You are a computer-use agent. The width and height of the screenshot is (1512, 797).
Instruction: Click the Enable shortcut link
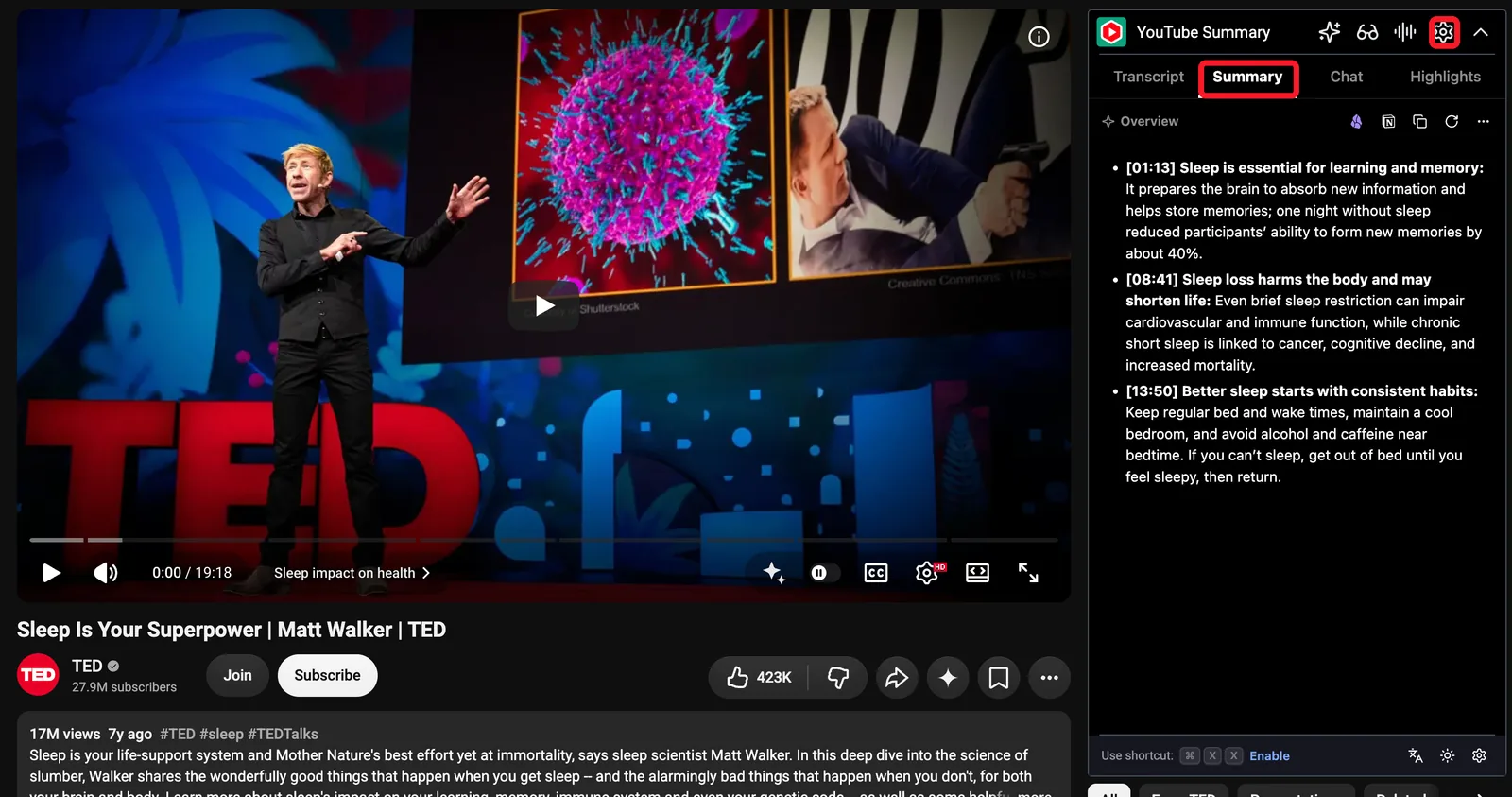1269,755
